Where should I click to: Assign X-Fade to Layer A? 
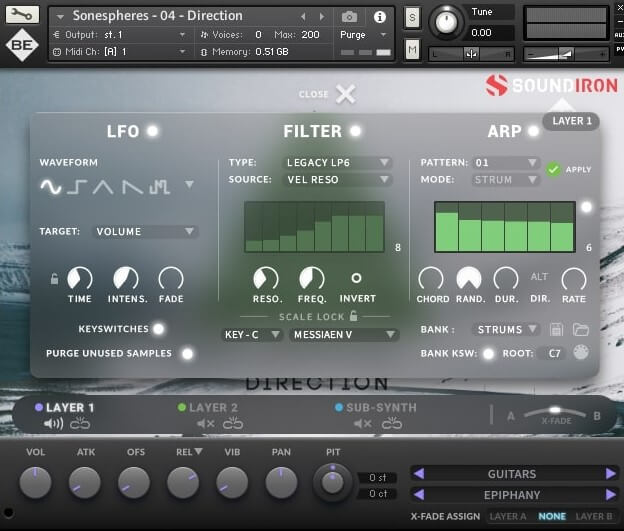point(508,516)
